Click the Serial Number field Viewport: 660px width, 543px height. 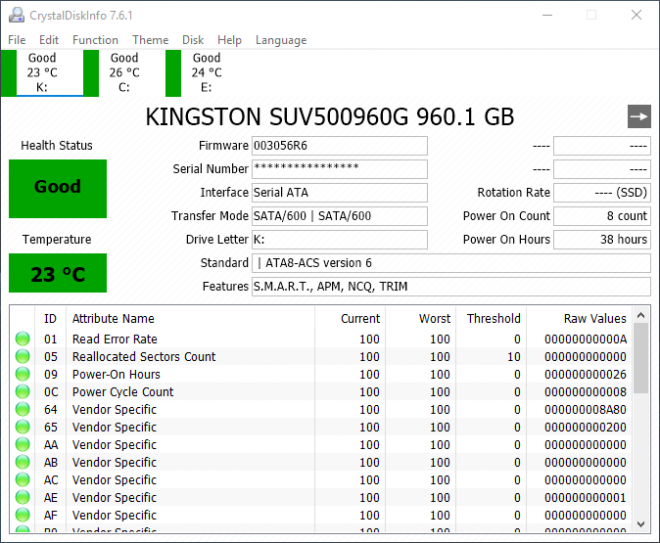pos(340,169)
